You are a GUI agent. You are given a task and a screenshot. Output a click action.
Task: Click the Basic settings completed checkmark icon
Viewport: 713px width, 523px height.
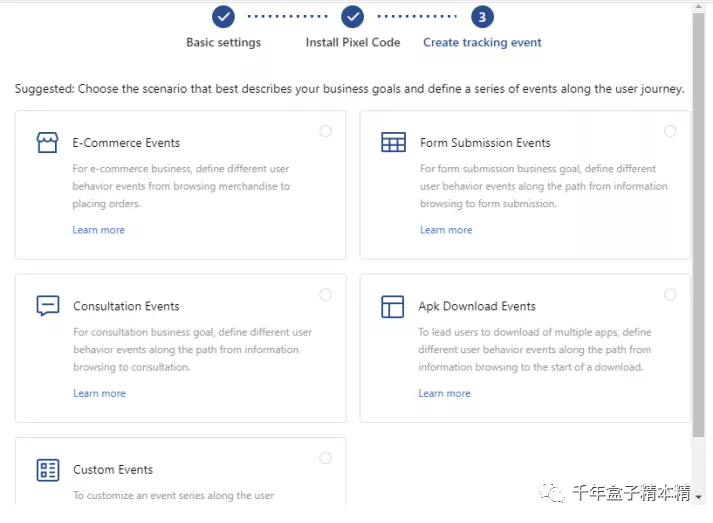(223, 17)
